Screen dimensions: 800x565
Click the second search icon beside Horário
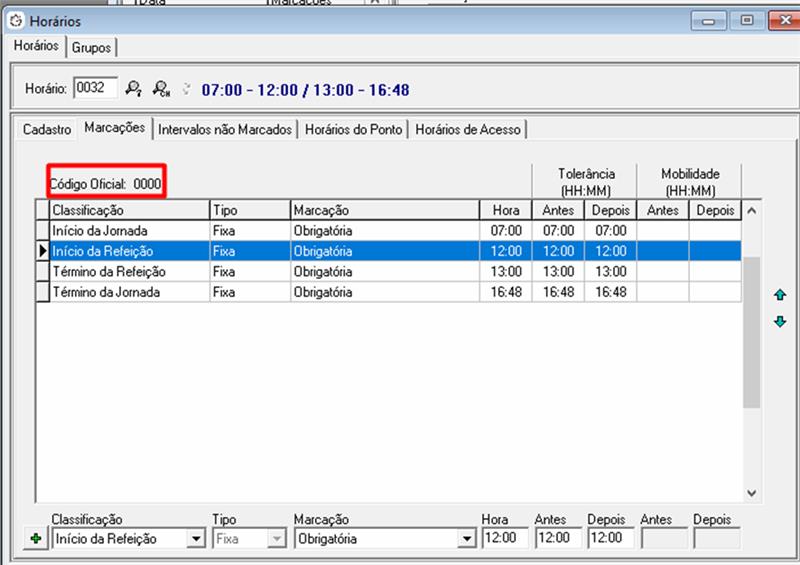pos(162,90)
